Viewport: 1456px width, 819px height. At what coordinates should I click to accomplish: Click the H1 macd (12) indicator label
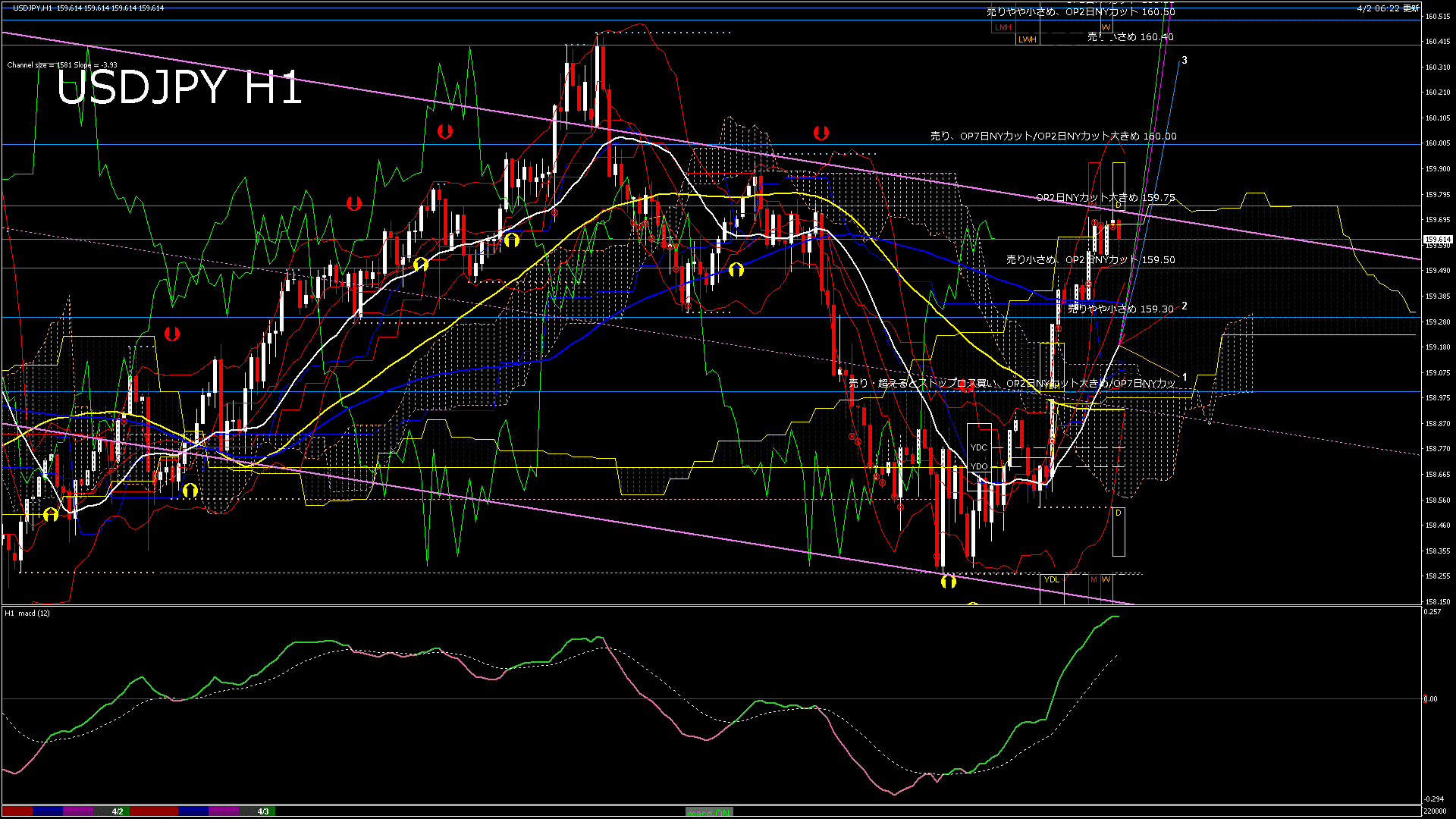click(27, 613)
